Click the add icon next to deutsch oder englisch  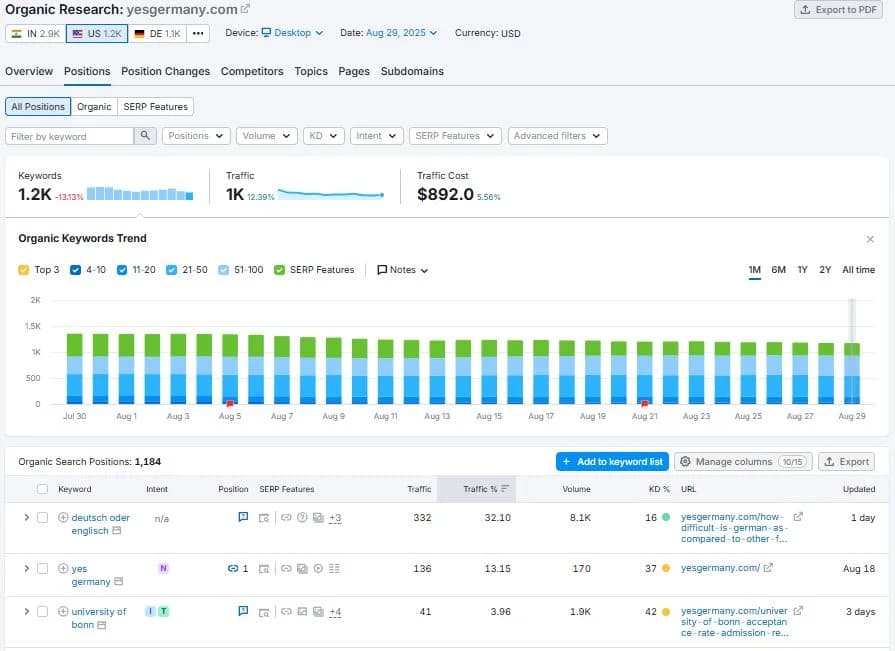[63, 517]
